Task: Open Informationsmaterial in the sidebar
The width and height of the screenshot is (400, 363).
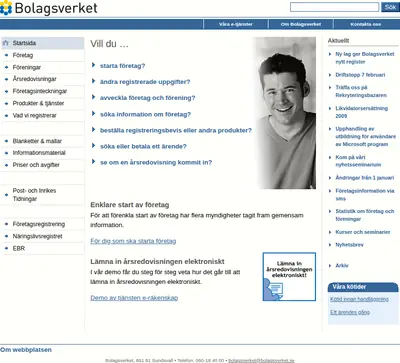Action: click(x=39, y=153)
